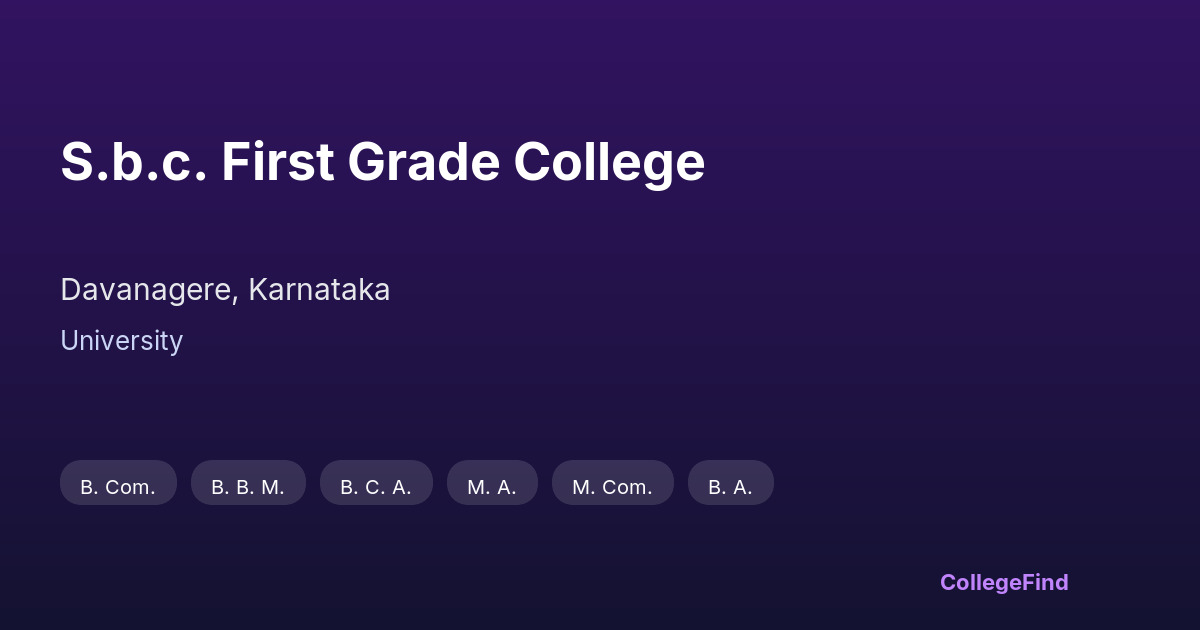Choose the B. B. M. course chip
1200x630 pixels.
(248, 484)
